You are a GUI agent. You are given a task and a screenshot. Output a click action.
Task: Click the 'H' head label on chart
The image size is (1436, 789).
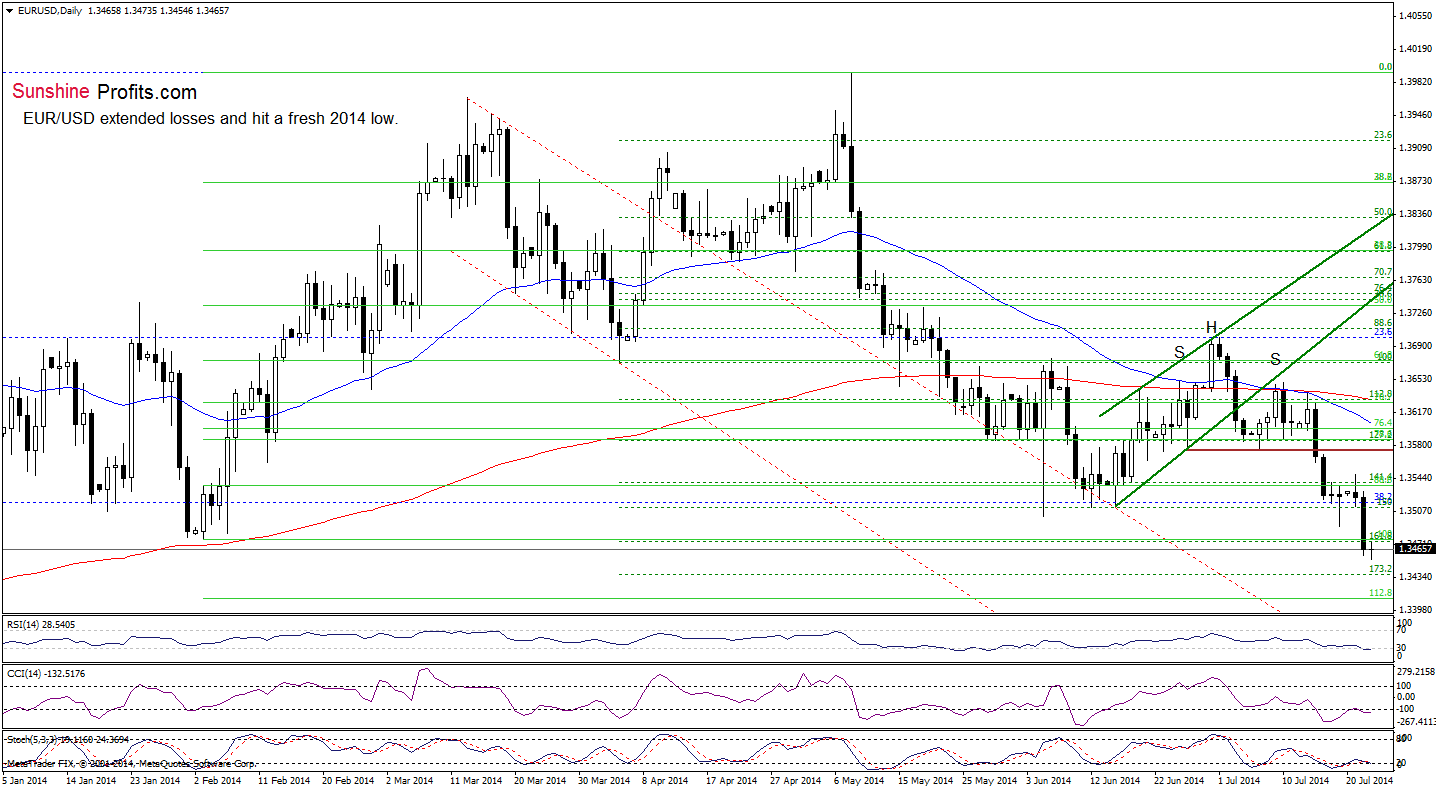(1211, 327)
